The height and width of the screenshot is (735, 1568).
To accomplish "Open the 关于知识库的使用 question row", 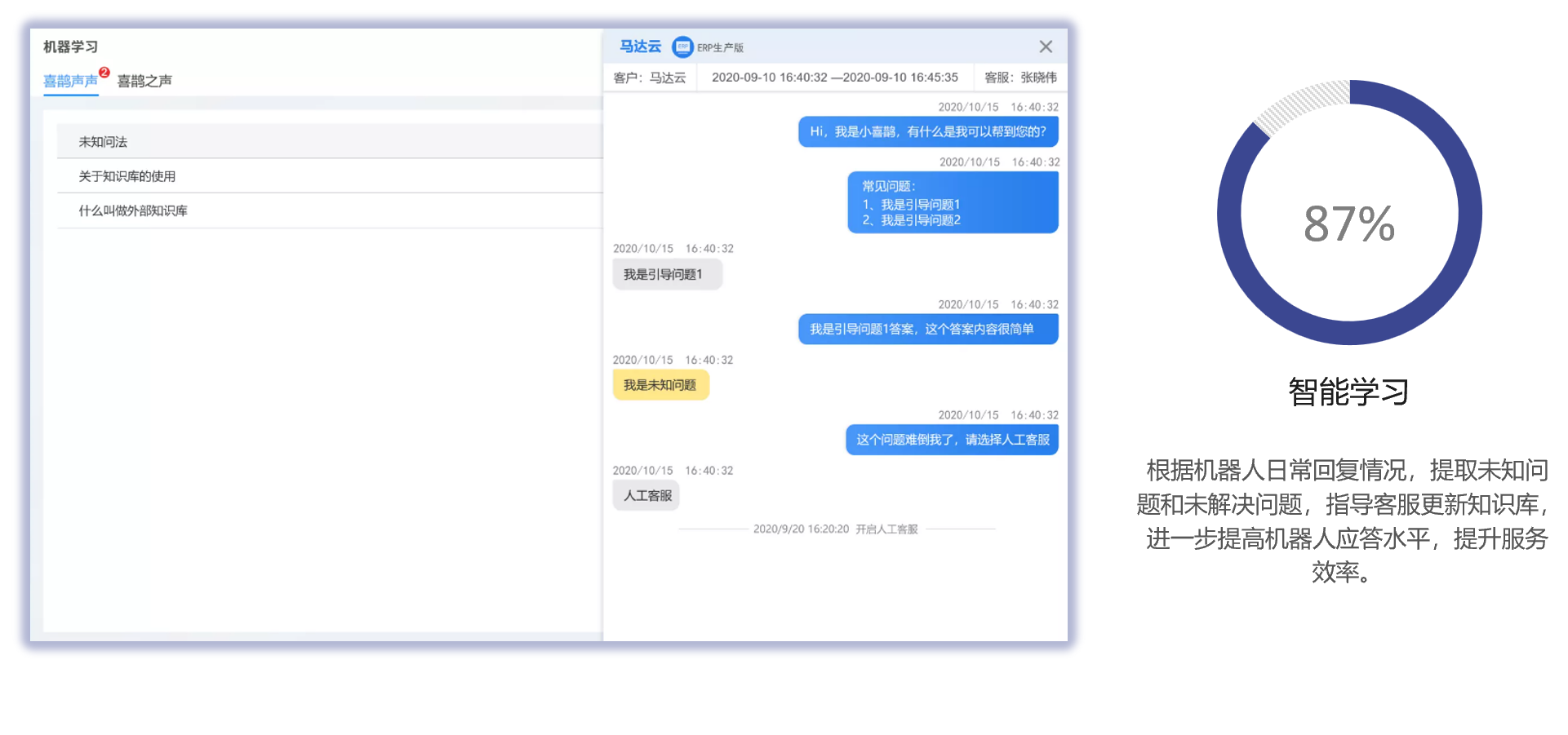I will (127, 176).
